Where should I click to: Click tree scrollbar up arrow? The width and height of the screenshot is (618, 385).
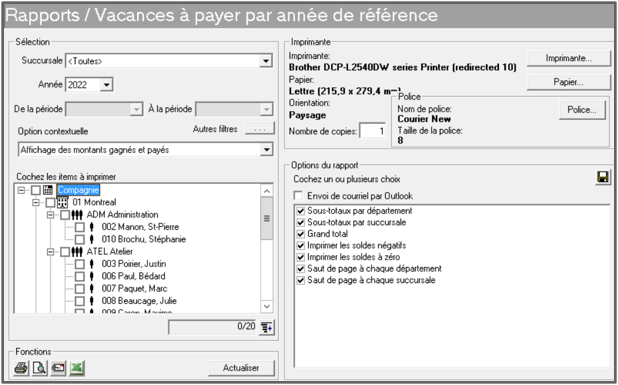(x=267, y=191)
